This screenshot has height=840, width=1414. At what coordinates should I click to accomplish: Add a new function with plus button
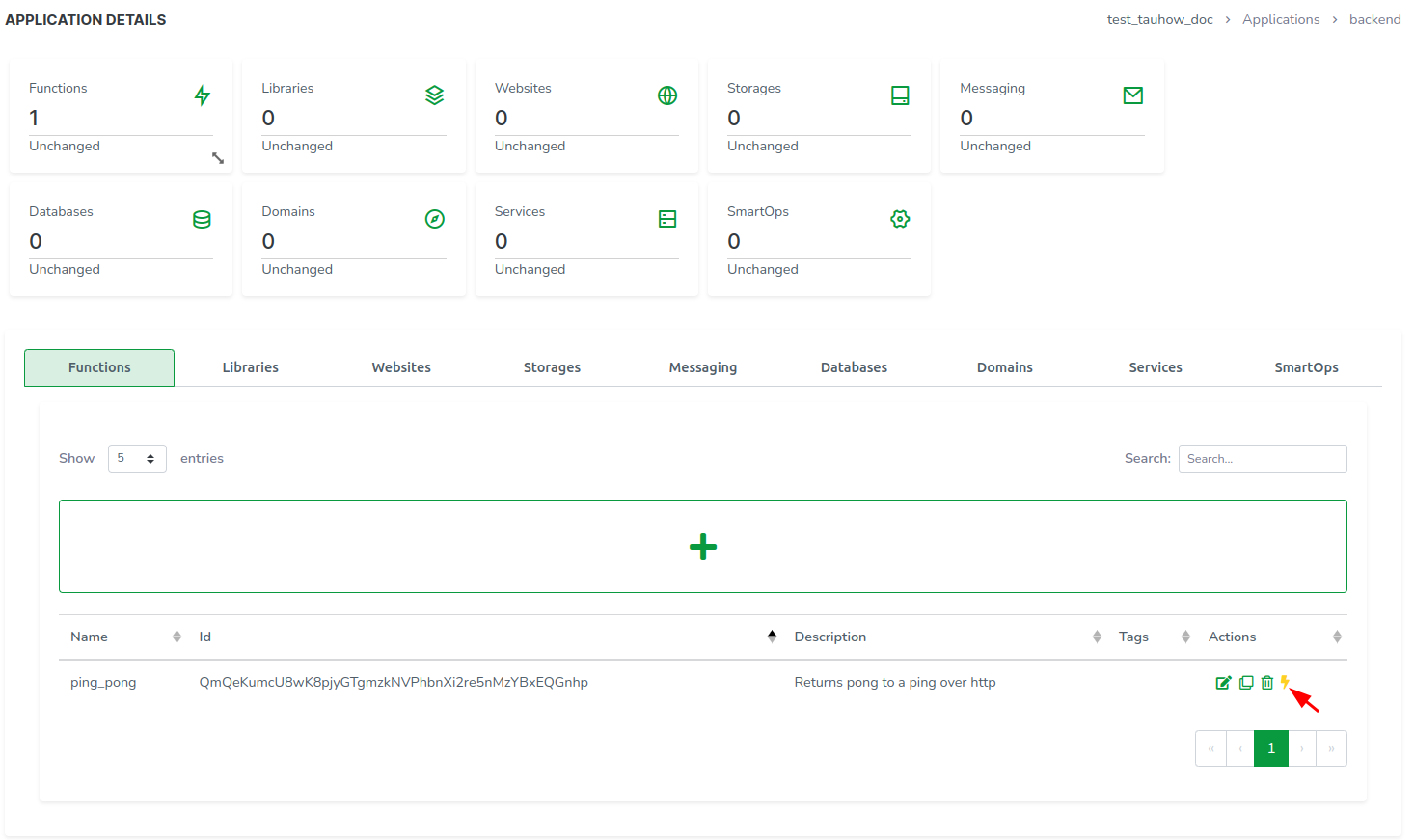pyautogui.click(x=703, y=547)
